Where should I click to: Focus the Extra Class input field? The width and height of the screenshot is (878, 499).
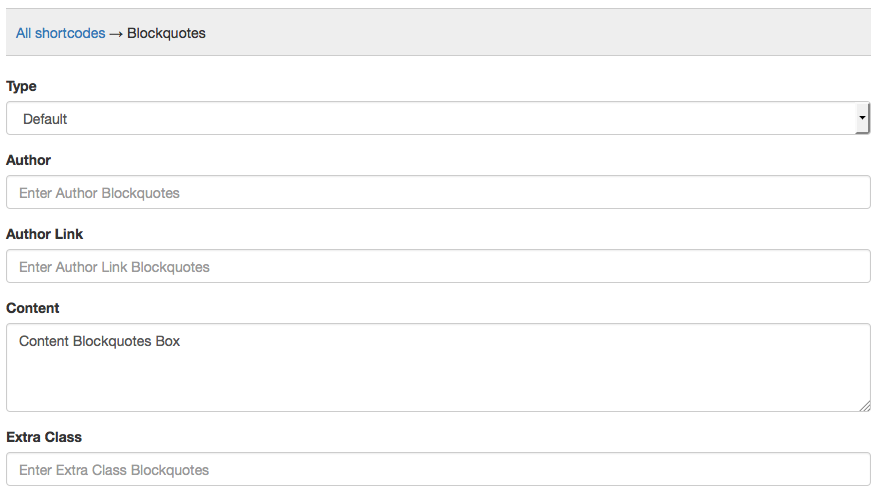(438, 469)
